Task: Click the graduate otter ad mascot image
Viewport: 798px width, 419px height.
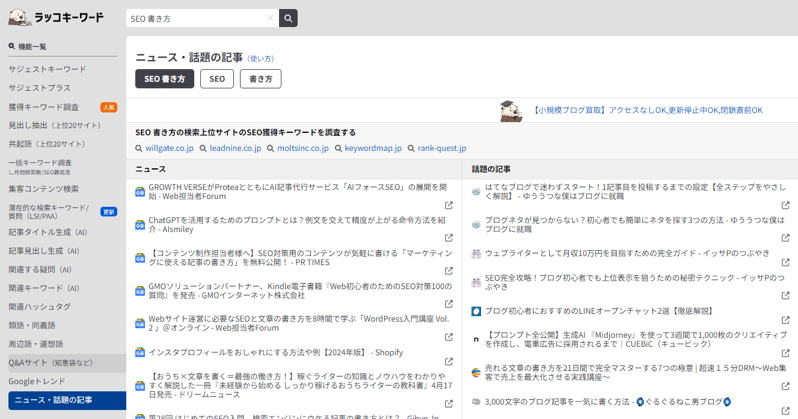Action: point(511,110)
